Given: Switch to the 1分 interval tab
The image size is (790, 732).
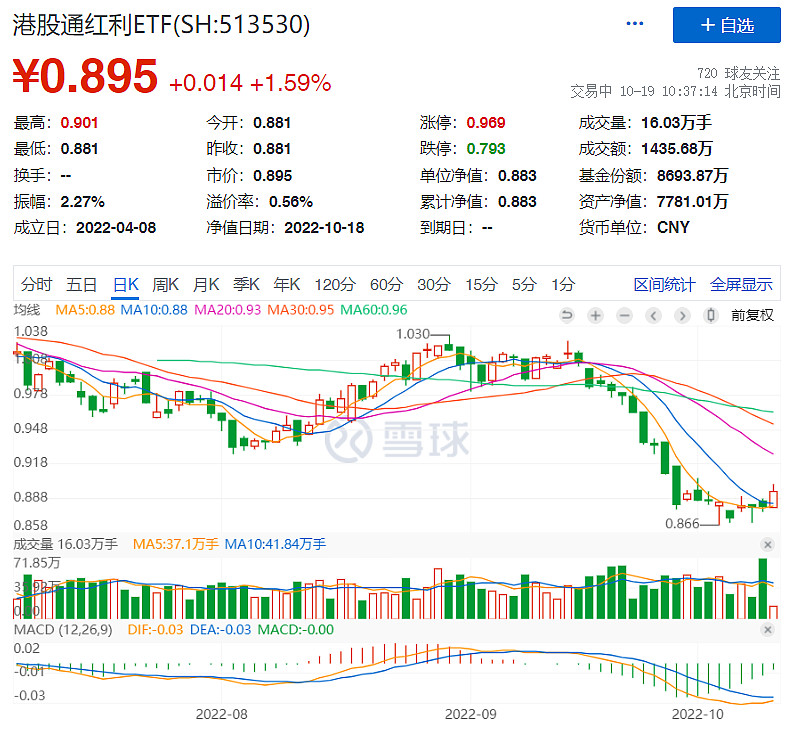Looking at the screenshot, I should pos(563,285).
